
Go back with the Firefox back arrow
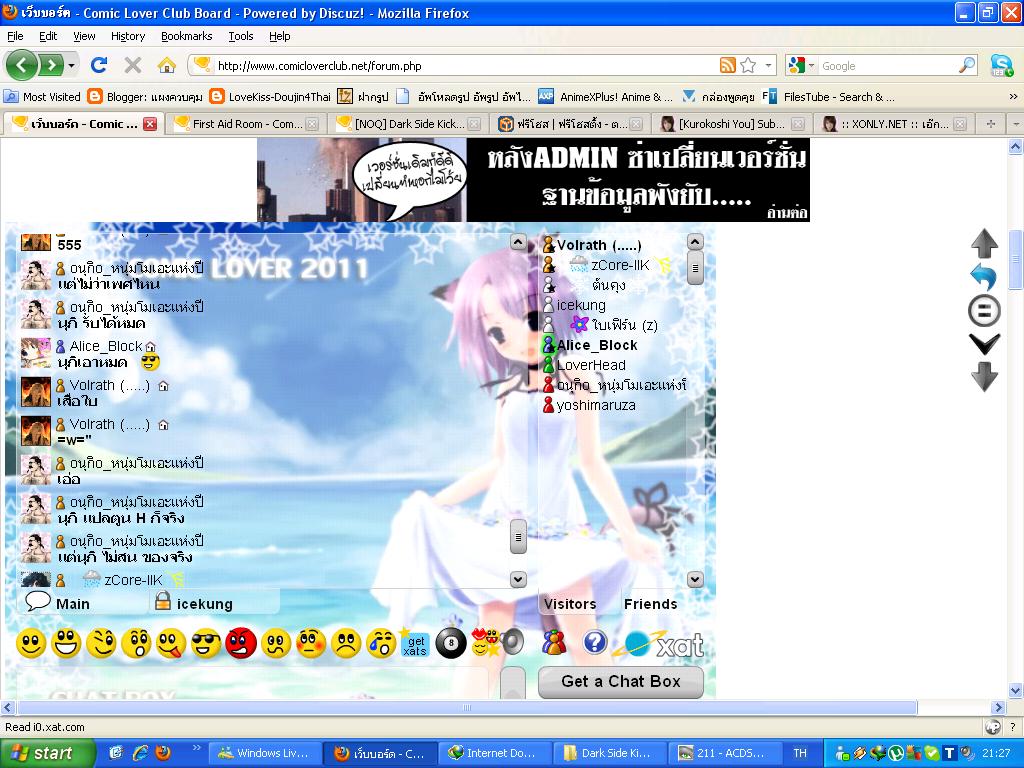pos(22,65)
